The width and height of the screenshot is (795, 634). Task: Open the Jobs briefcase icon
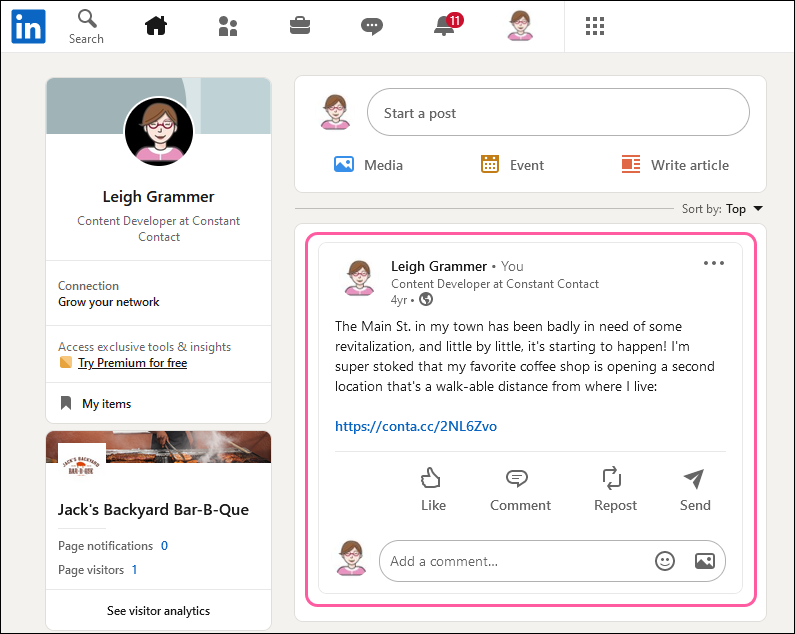coord(300,25)
